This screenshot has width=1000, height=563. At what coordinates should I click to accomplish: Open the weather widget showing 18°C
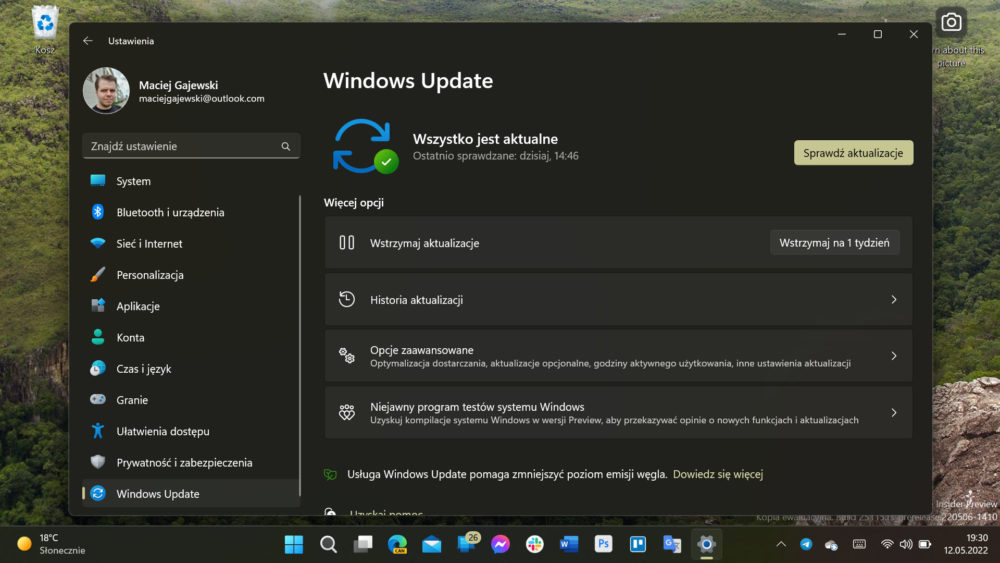(51, 544)
